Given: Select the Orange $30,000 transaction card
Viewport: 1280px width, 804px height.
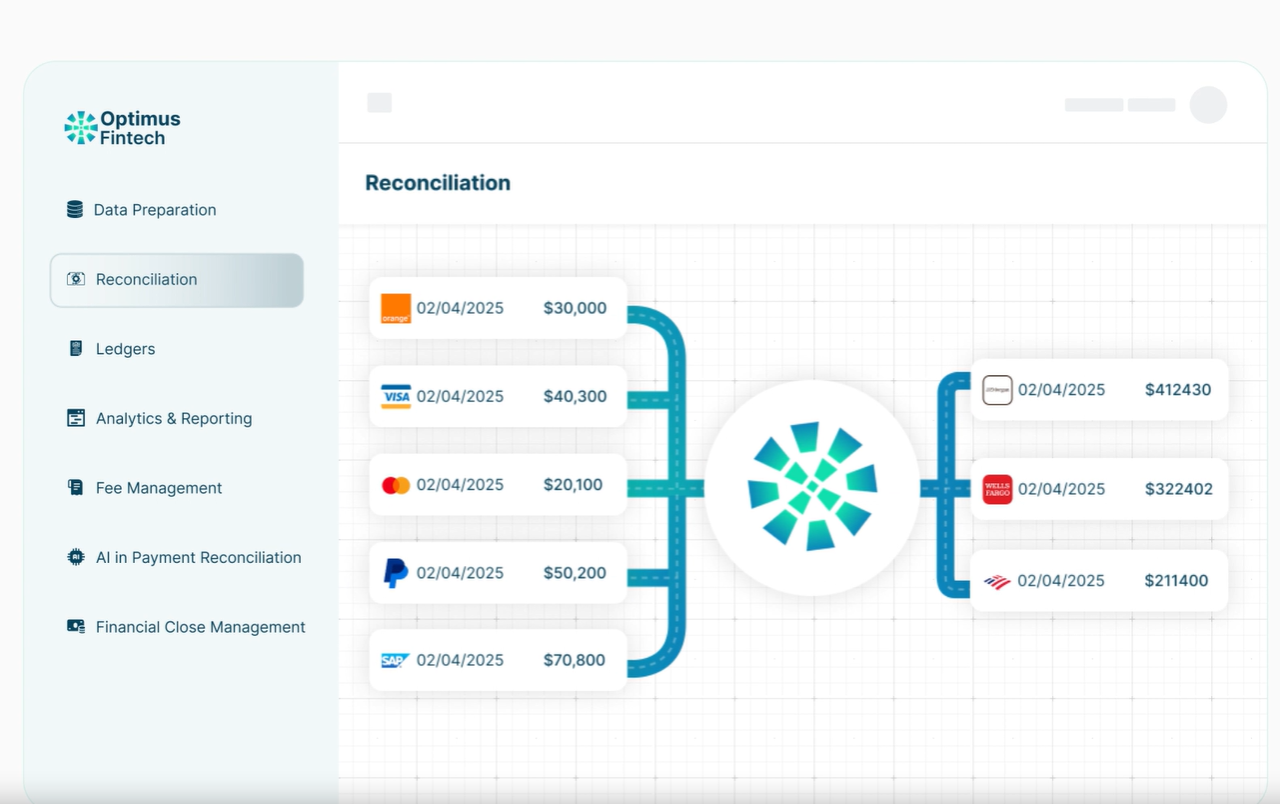Looking at the screenshot, I should point(497,308).
